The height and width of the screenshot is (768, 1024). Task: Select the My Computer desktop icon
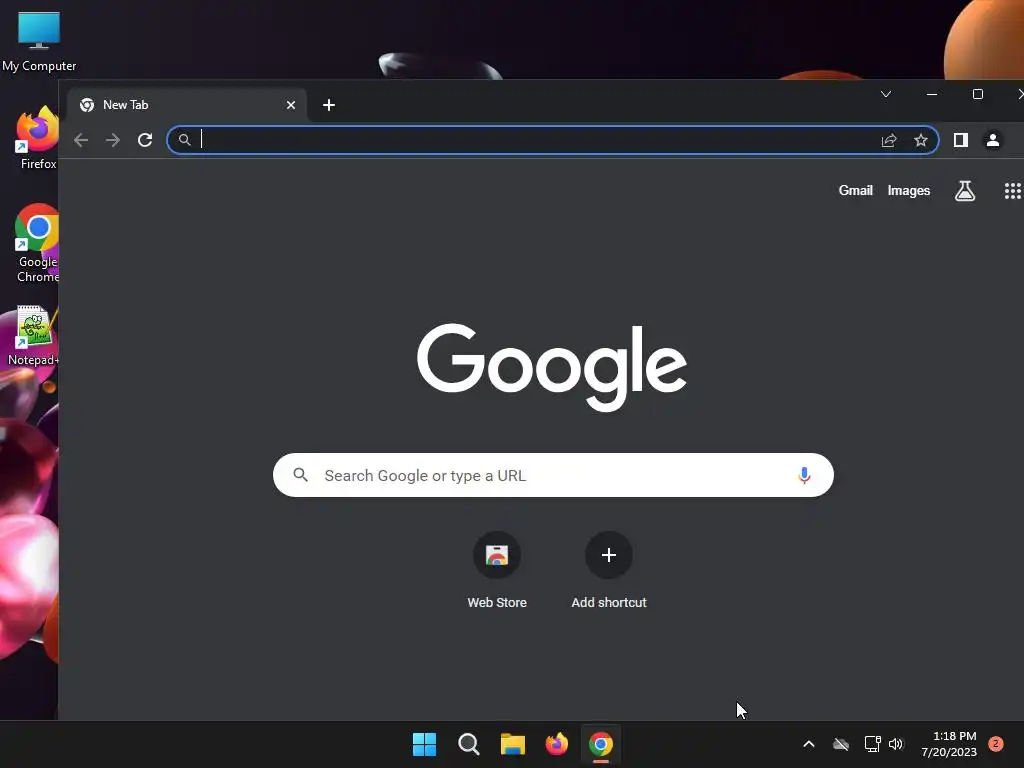click(39, 41)
